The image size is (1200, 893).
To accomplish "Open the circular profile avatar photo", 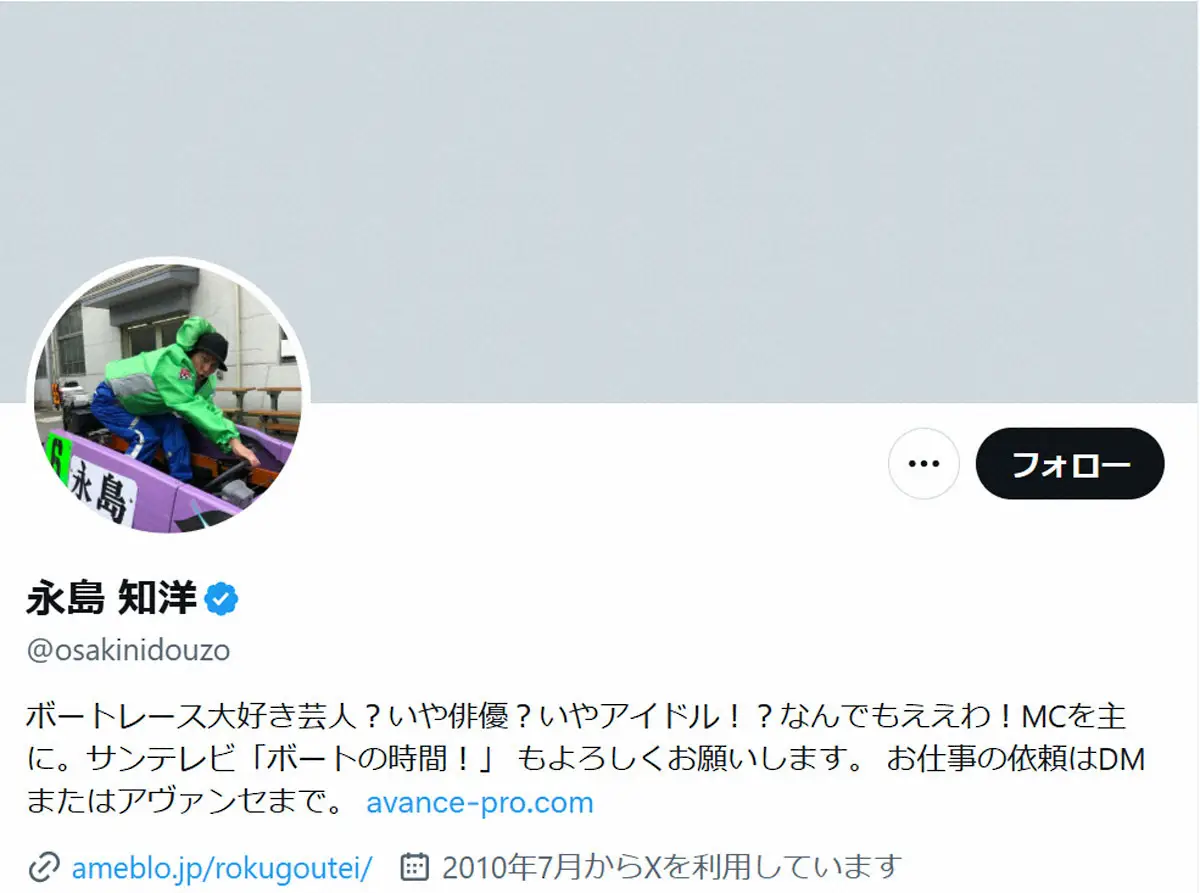I will pos(168,398).
